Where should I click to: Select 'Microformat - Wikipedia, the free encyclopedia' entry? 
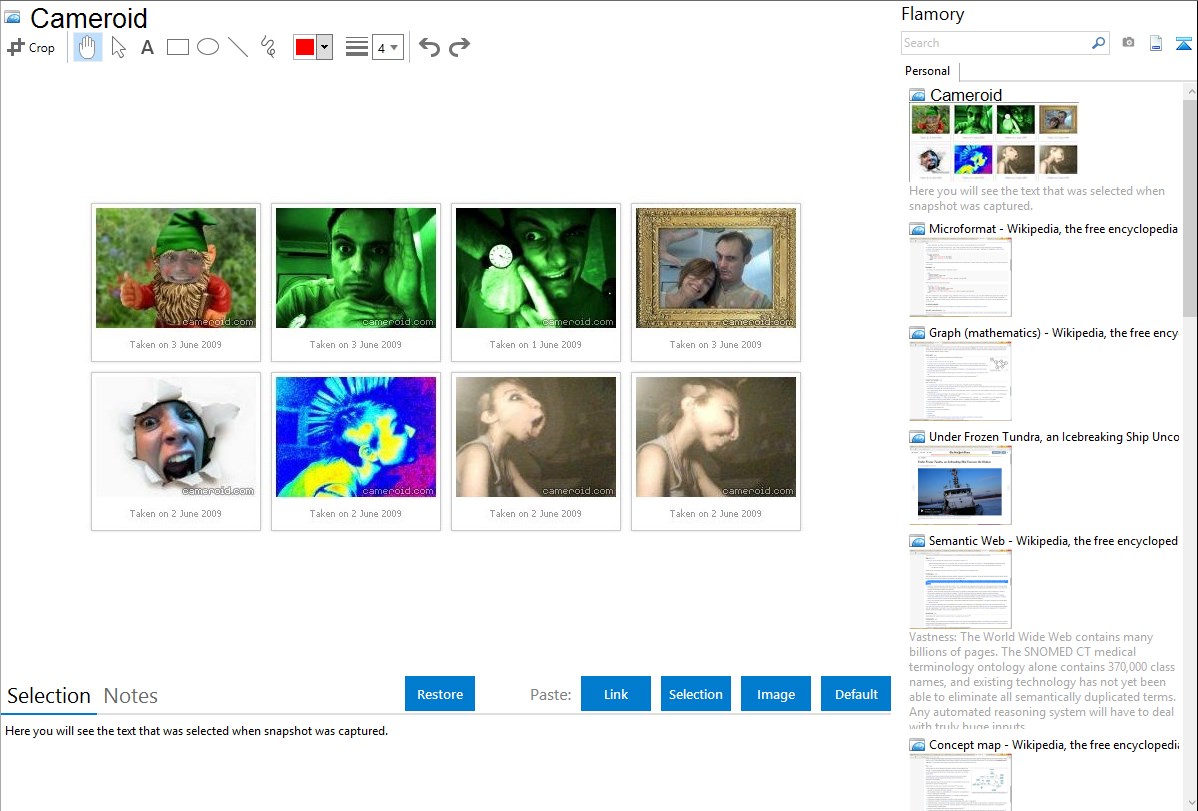point(1053,229)
